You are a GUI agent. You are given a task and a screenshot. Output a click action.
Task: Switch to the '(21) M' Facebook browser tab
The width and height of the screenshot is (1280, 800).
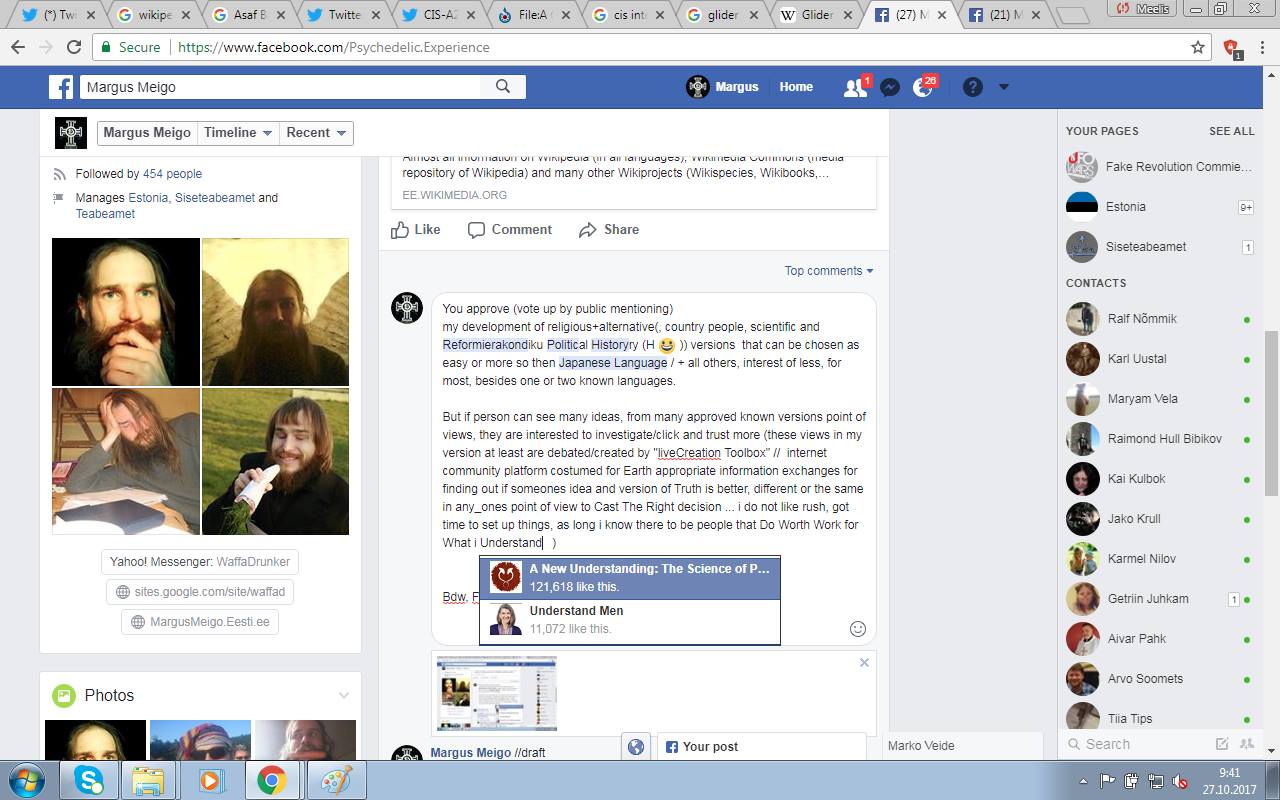(x=1006, y=15)
